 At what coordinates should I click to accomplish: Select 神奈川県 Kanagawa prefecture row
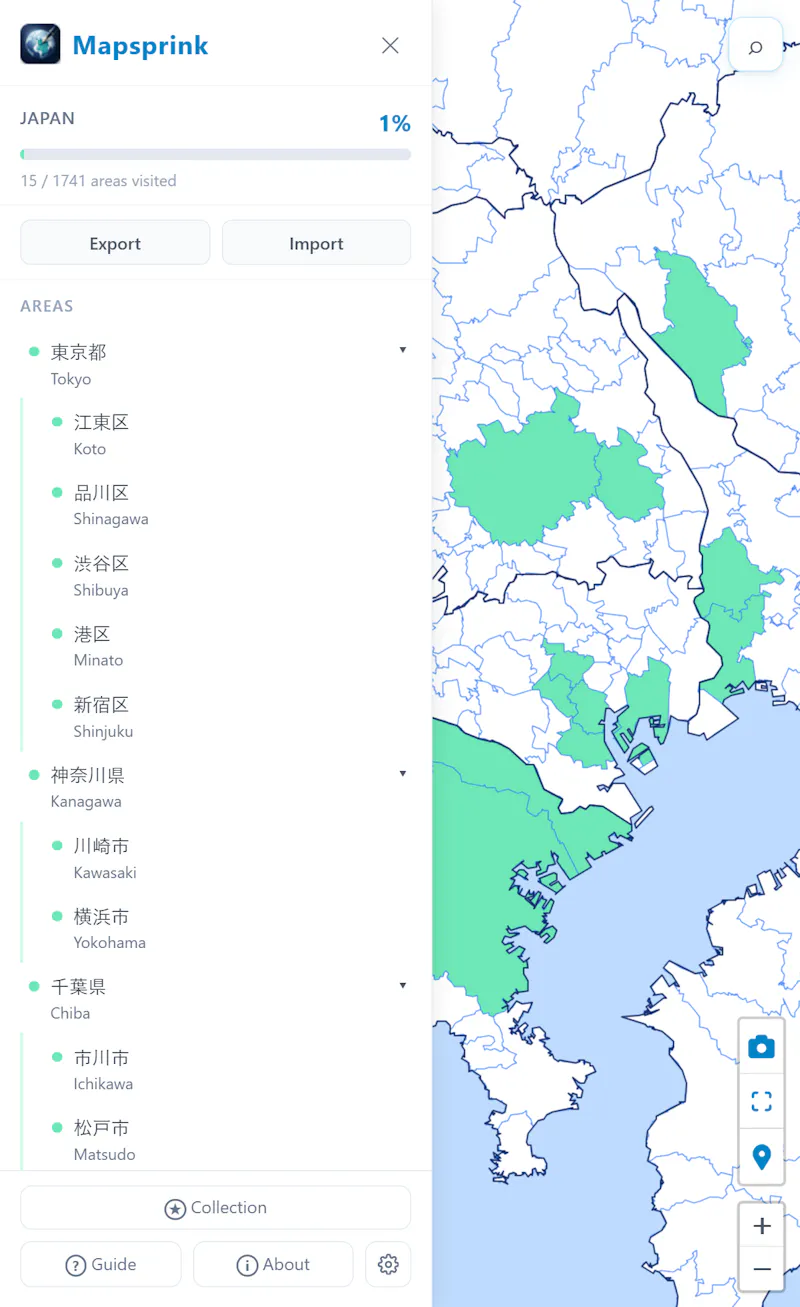[215, 787]
